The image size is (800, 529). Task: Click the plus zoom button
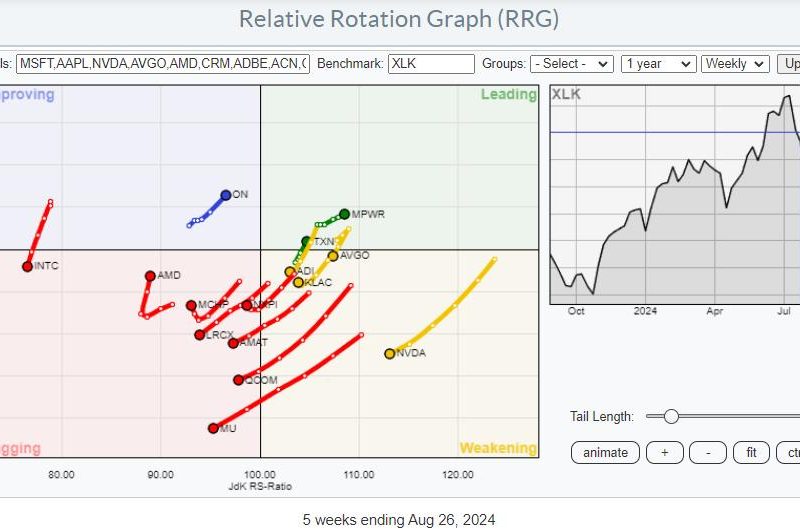(x=664, y=452)
